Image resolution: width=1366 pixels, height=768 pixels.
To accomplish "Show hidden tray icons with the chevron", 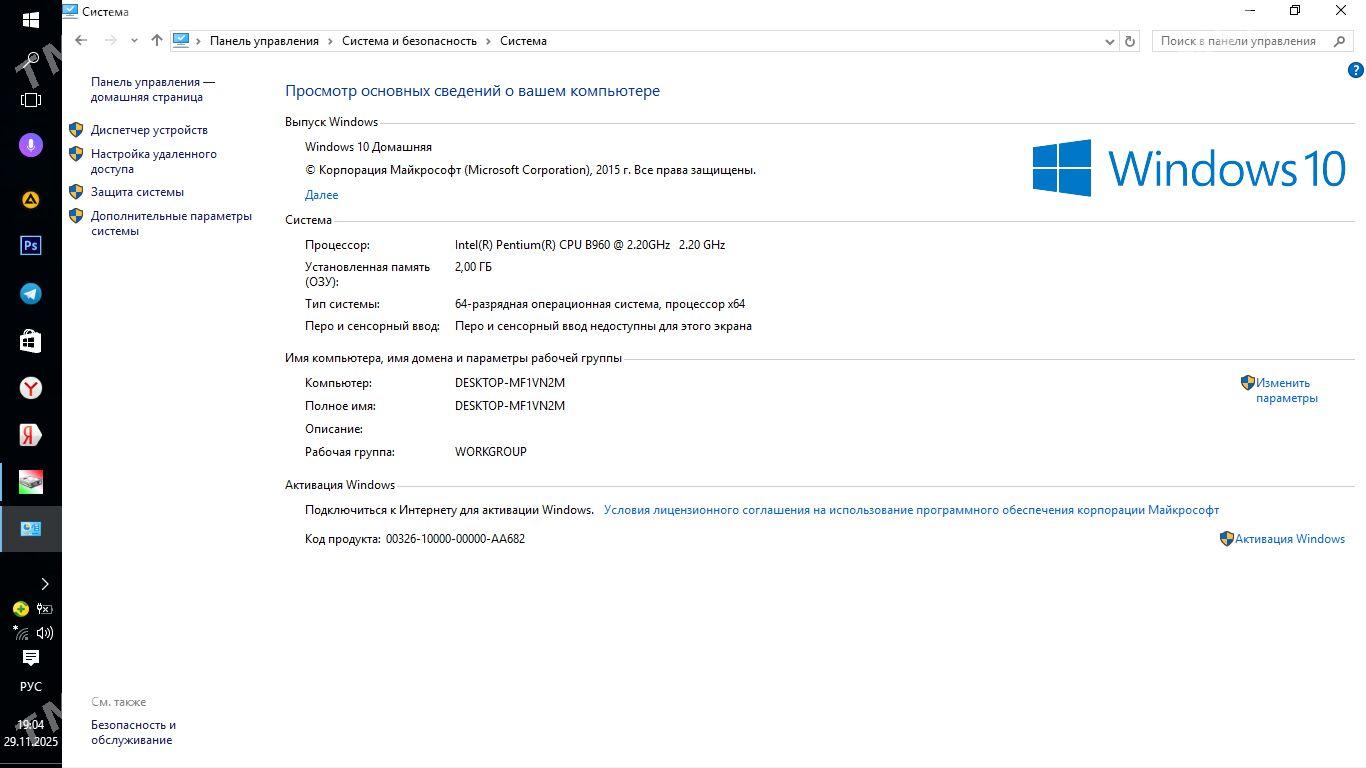I will tap(44, 584).
